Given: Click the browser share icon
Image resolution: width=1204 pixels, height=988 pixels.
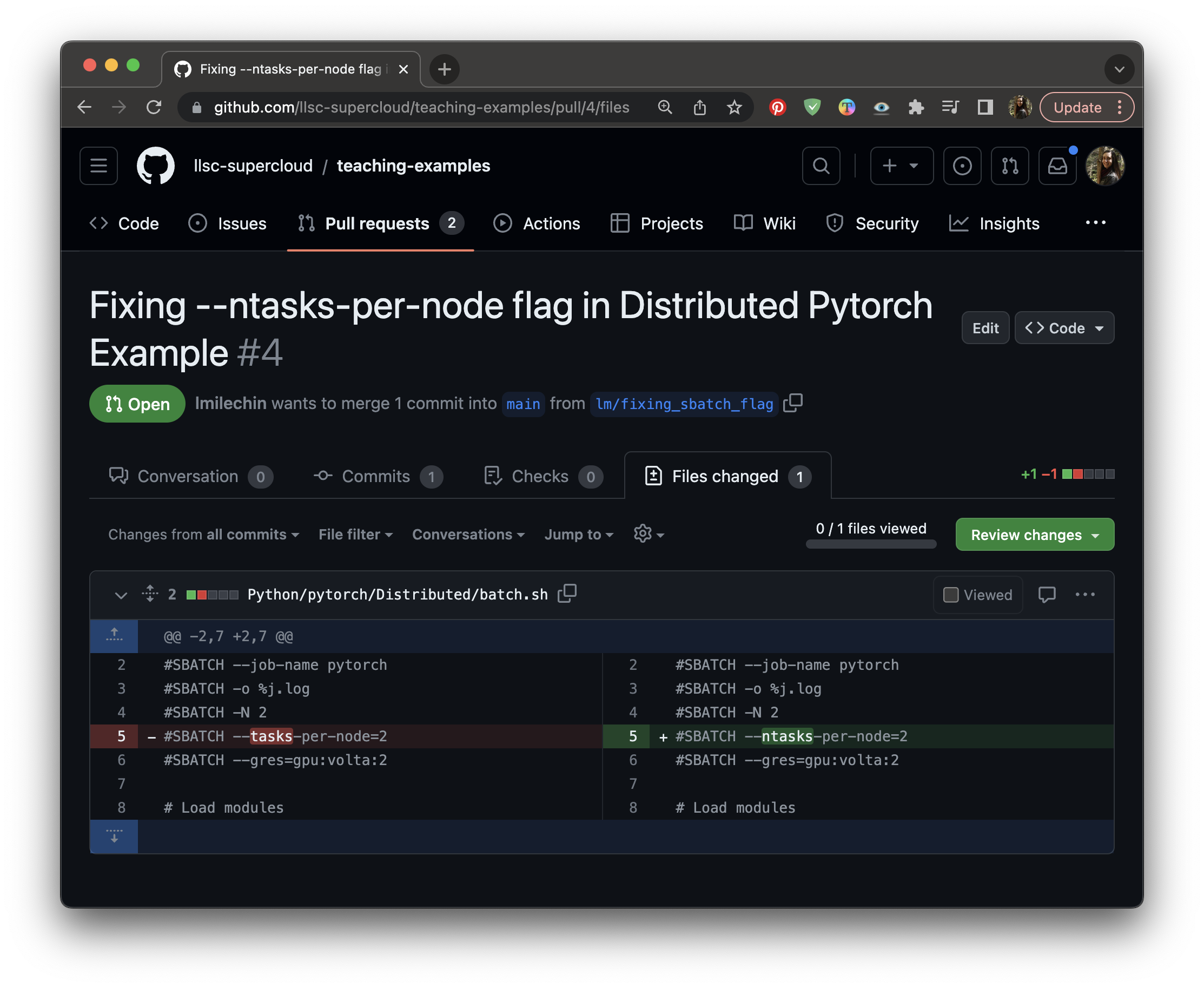Looking at the screenshot, I should [700, 107].
